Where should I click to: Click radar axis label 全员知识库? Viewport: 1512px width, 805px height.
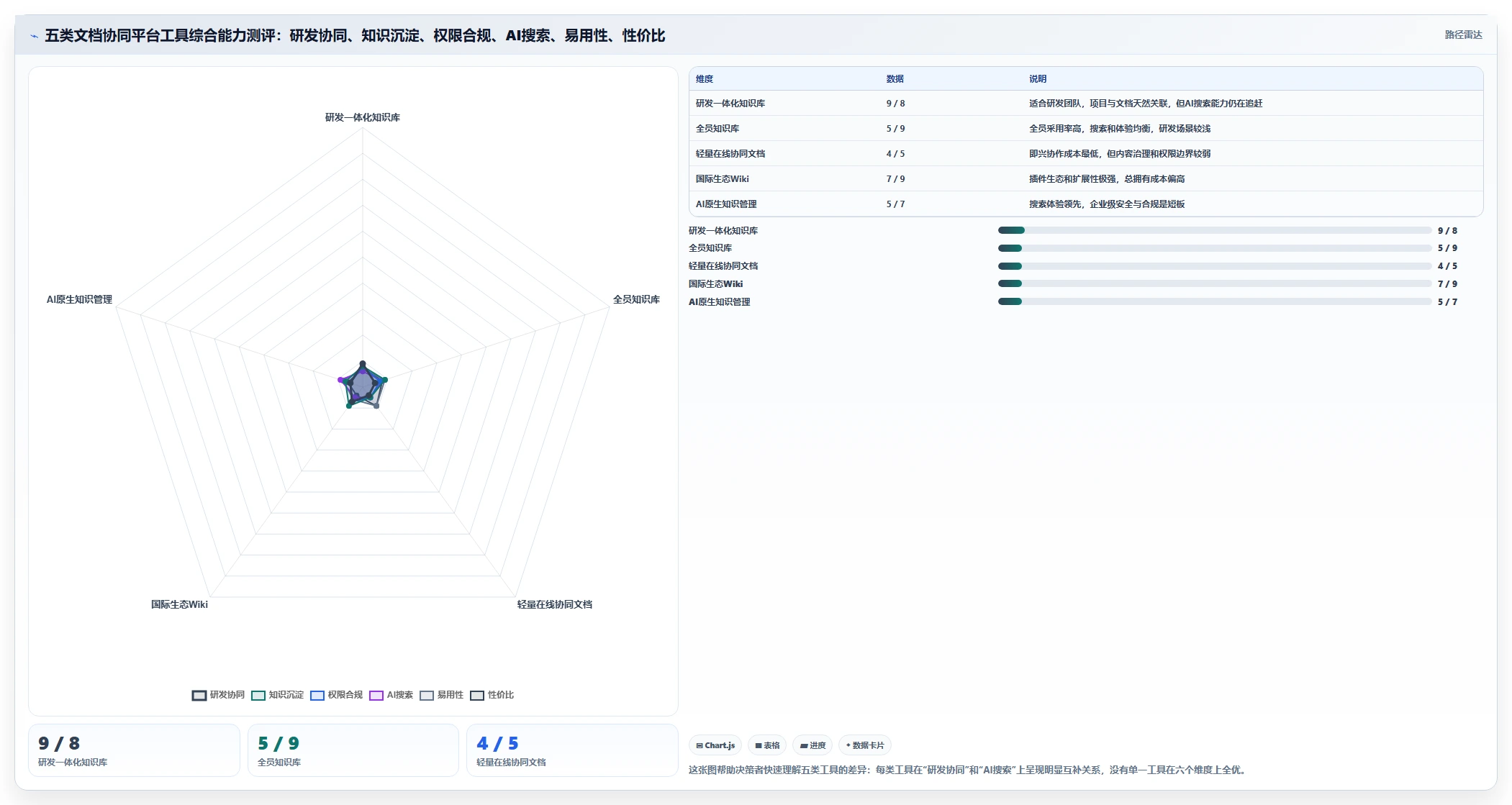(x=636, y=299)
